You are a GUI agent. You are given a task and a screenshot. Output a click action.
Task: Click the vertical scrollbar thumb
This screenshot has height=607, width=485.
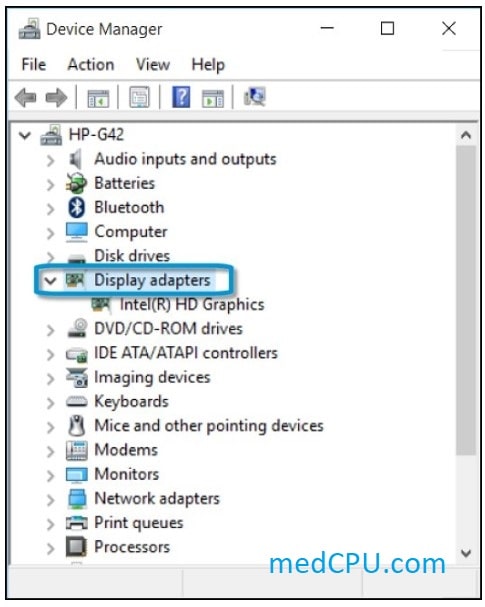click(466, 300)
